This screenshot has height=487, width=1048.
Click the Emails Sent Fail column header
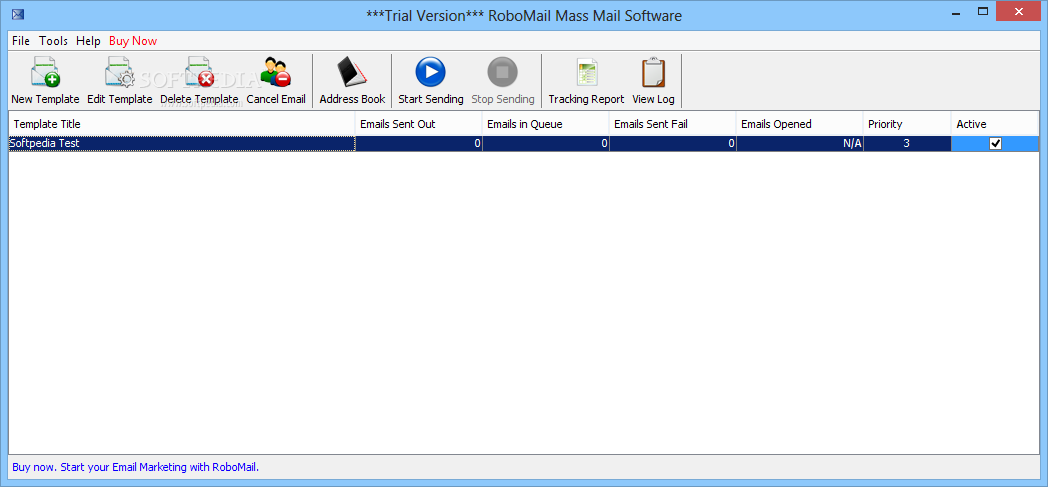coord(672,124)
